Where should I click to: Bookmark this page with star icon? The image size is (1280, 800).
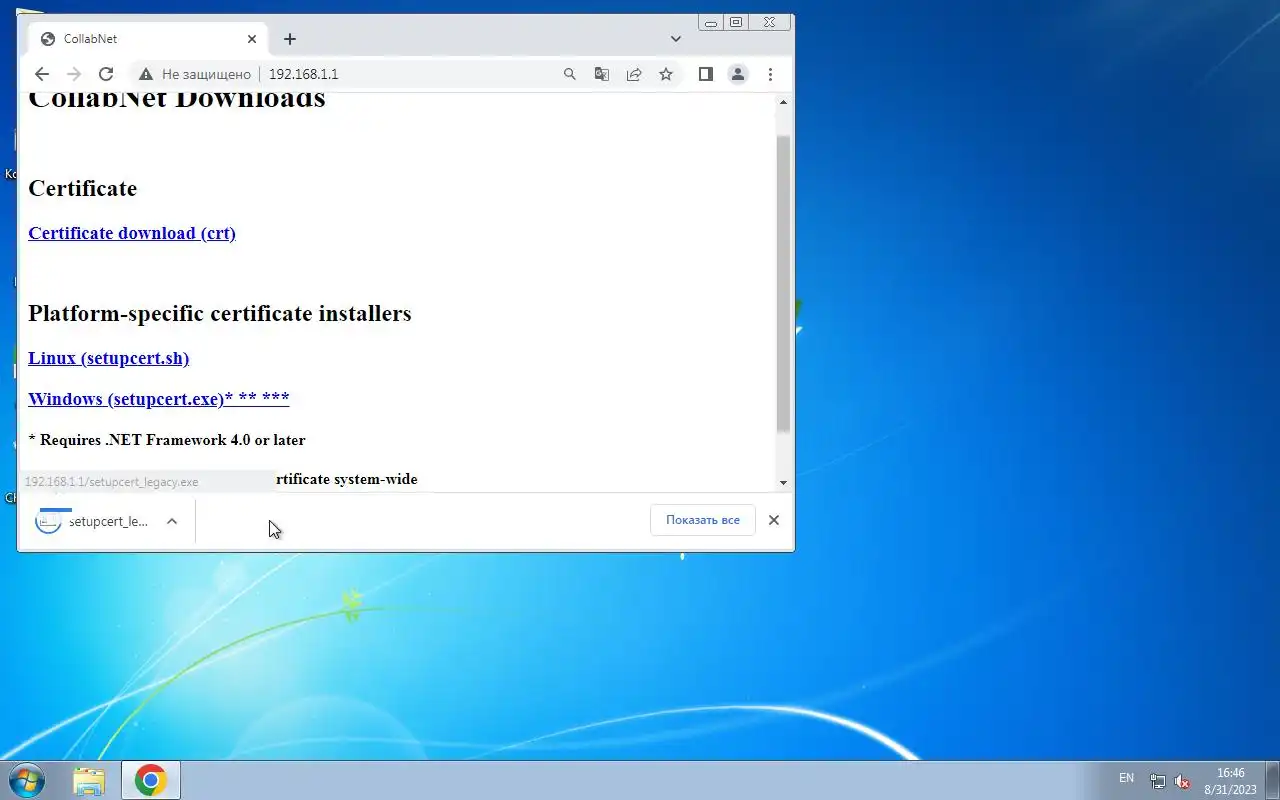(x=666, y=74)
